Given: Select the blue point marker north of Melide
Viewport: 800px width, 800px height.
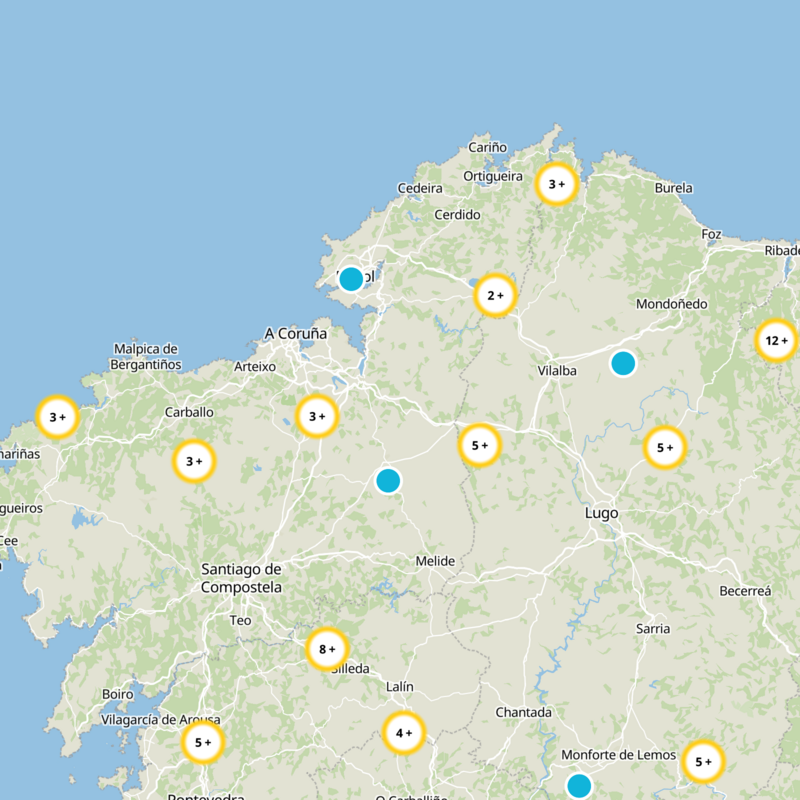Looking at the screenshot, I should pyautogui.click(x=388, y=481).
